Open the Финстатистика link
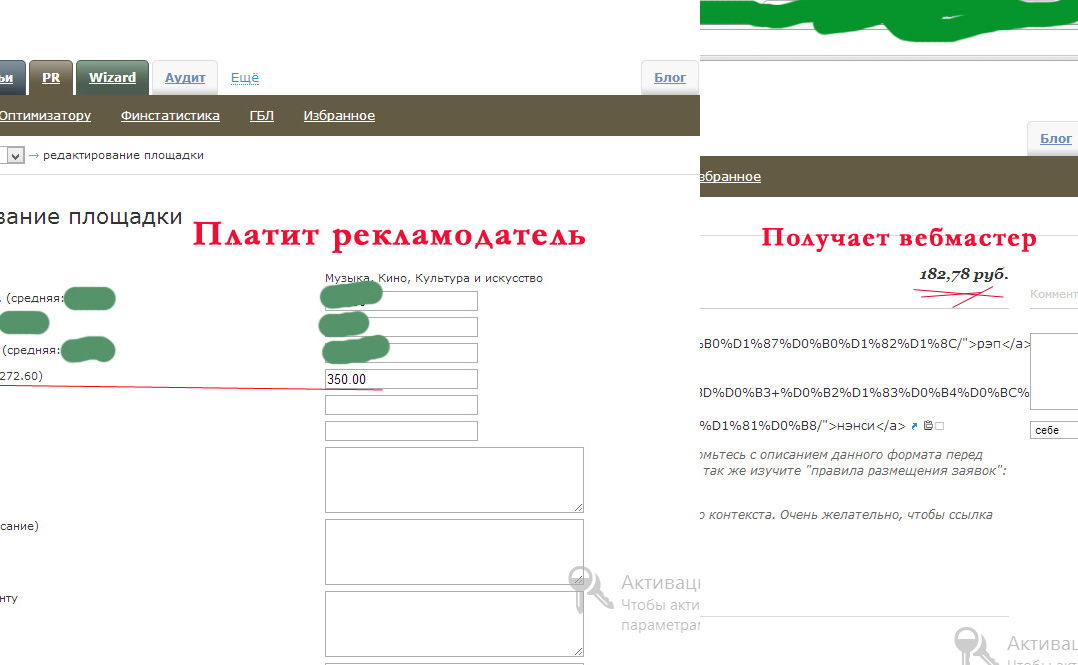This screenshot has height=665, width=1078. pos(170,116)
